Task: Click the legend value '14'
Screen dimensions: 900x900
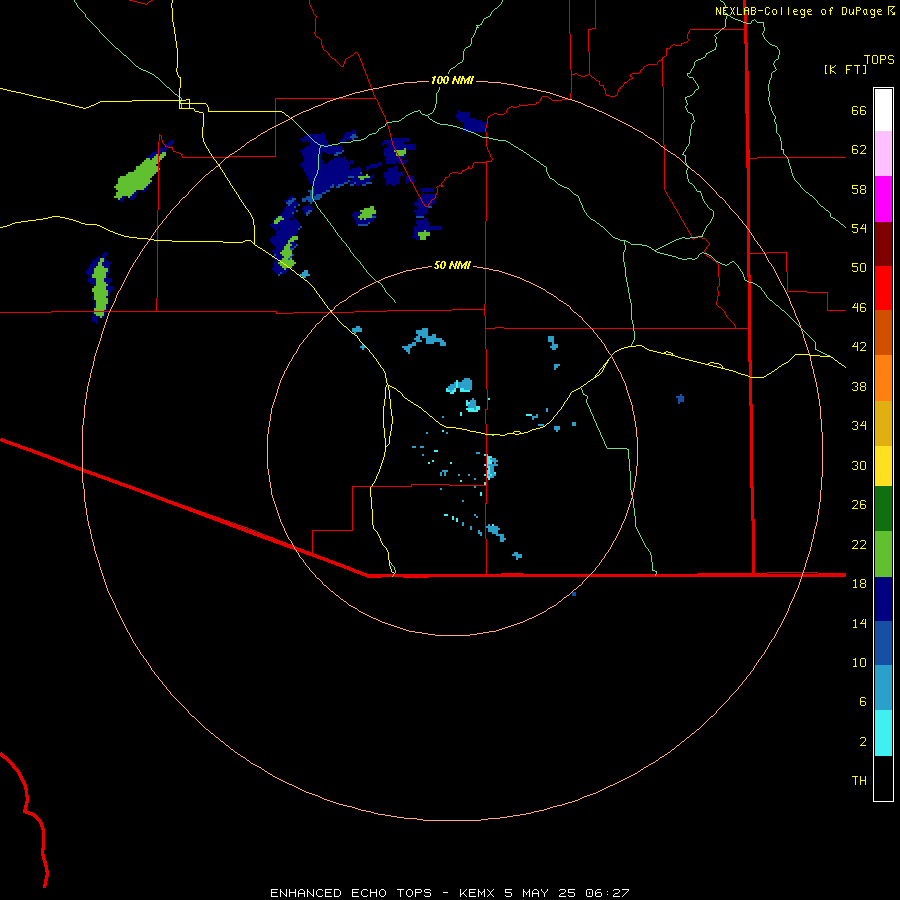Action: click(859, 623)
